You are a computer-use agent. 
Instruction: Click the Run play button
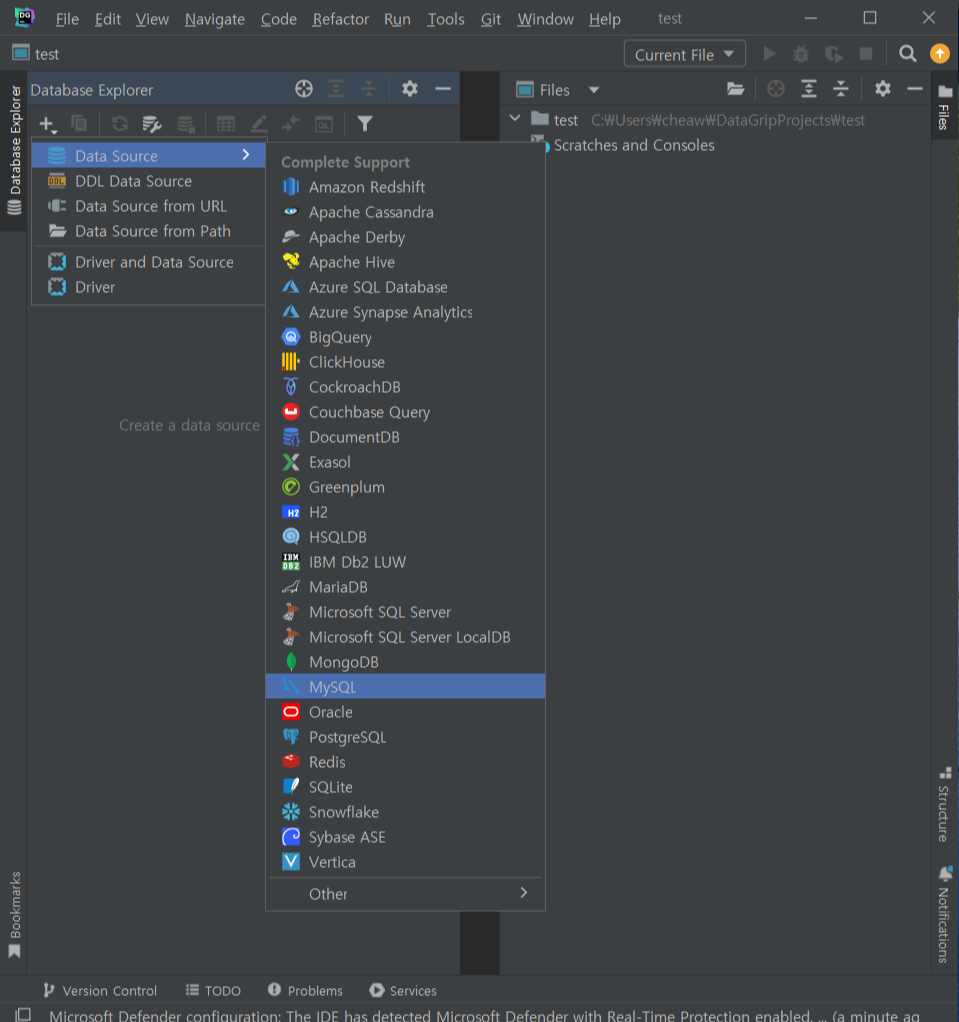769,53
